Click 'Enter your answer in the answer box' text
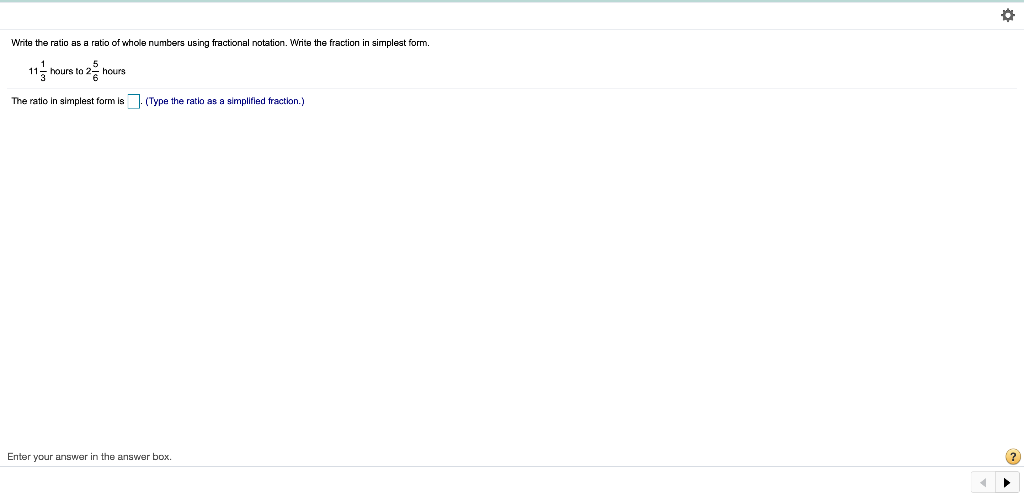1024x497 pixels. [x=89, y=457]
